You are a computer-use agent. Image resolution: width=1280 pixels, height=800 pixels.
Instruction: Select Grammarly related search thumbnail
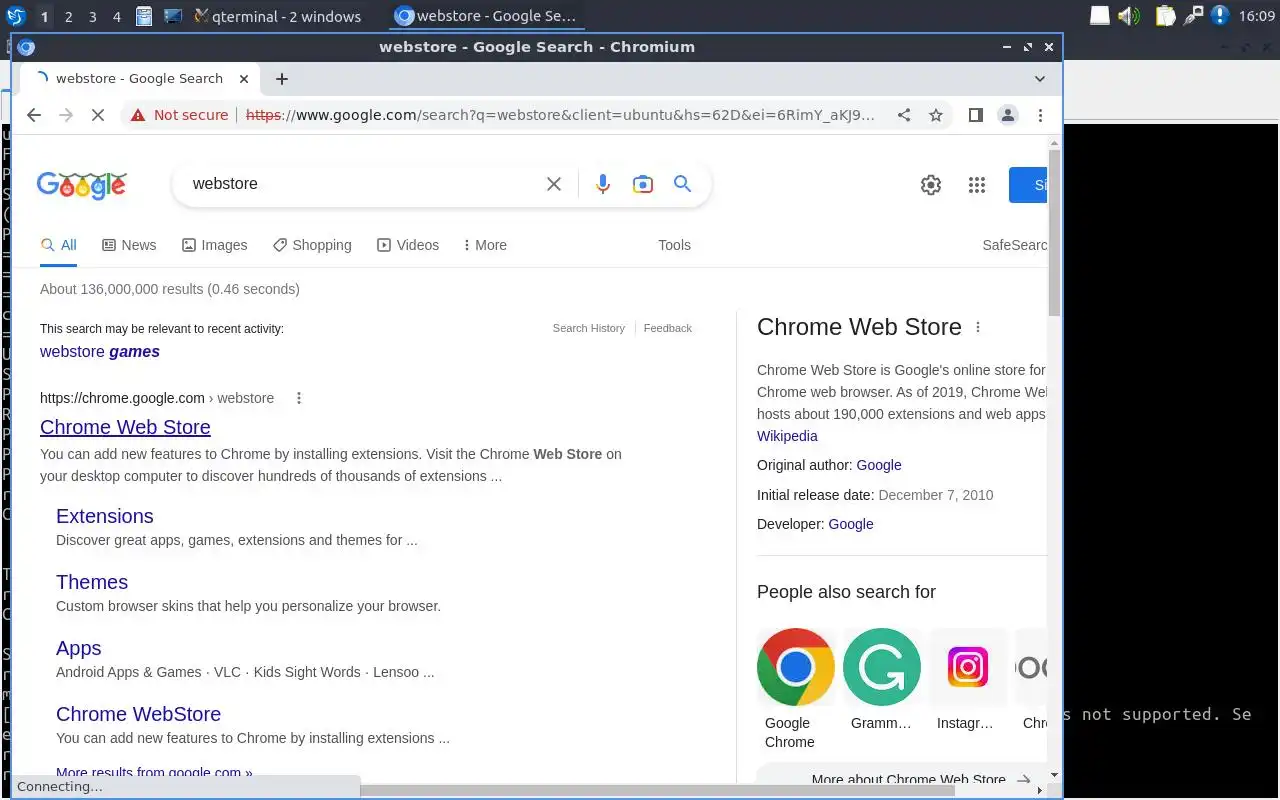tap(882, 667)
